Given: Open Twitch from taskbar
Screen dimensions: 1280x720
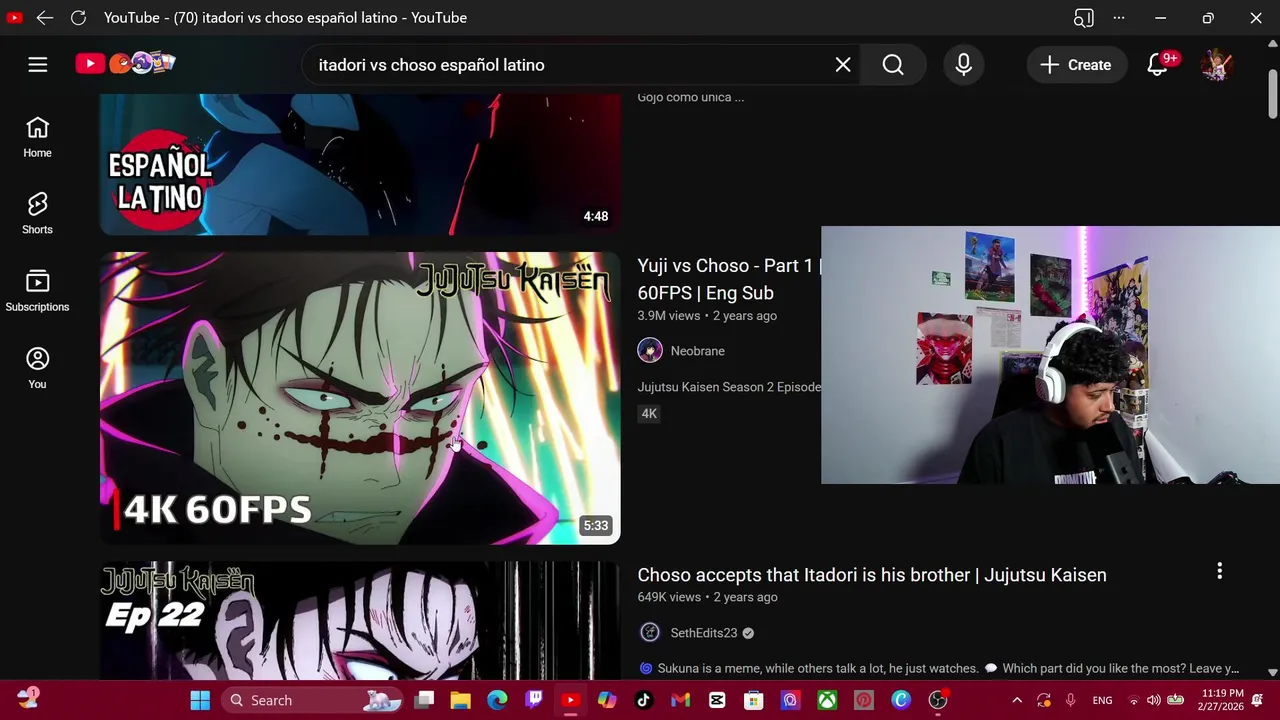Looking at the screenshot, I should point(534,700).
